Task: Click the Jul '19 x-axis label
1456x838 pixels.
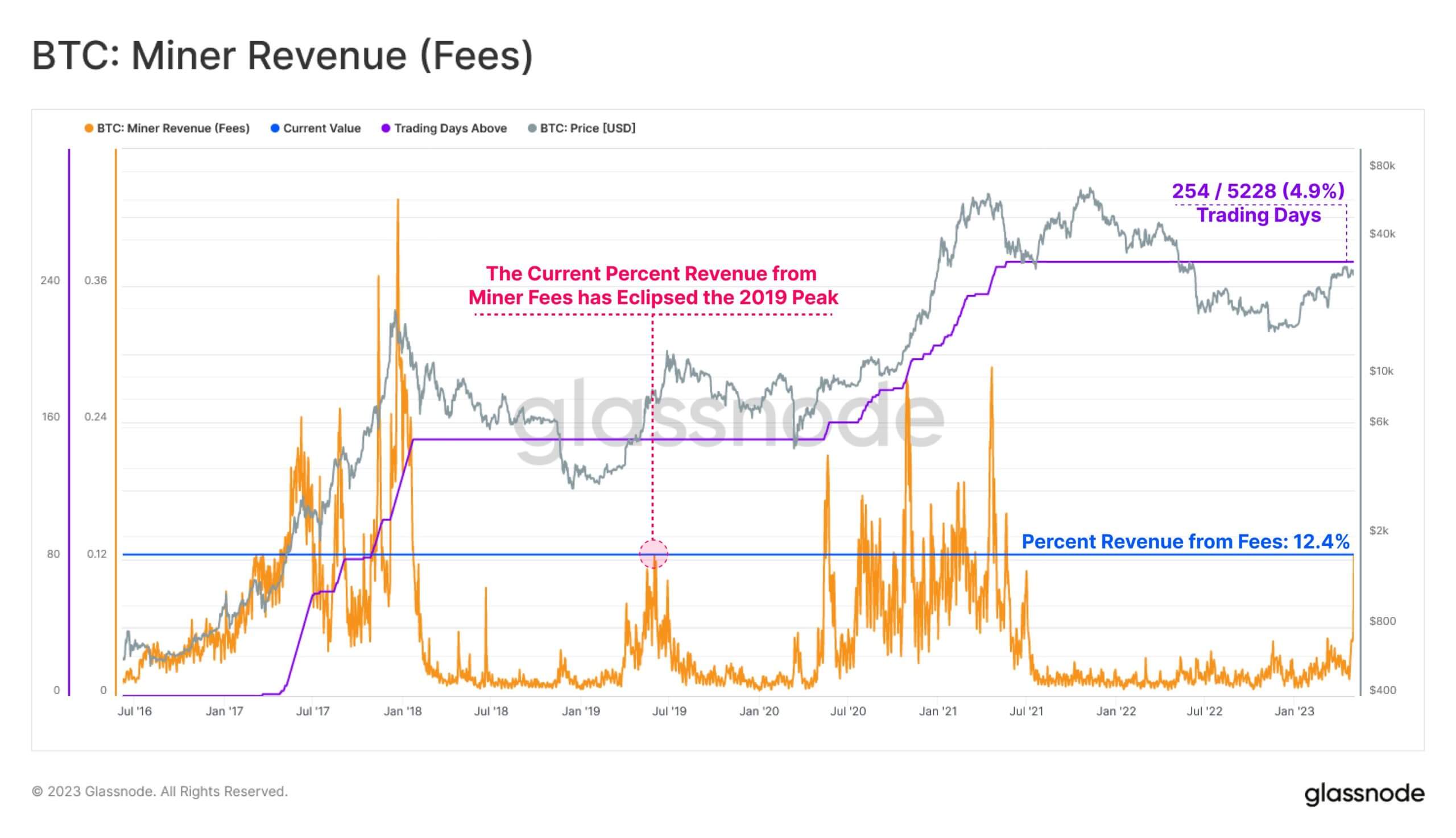Action: click(669, 711)
